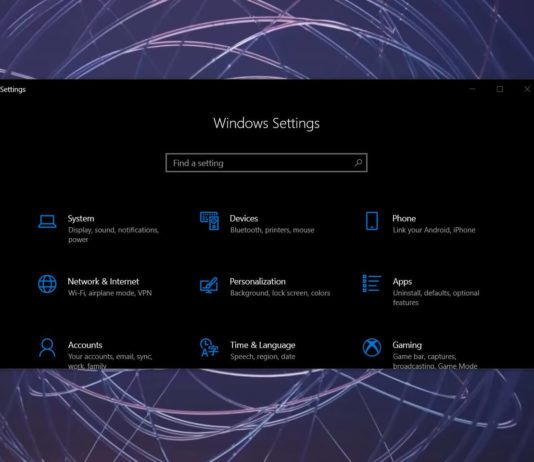This screenshot has width=534, height=462.
Task: Minimize the Settings window
Action: click(472, 89)
